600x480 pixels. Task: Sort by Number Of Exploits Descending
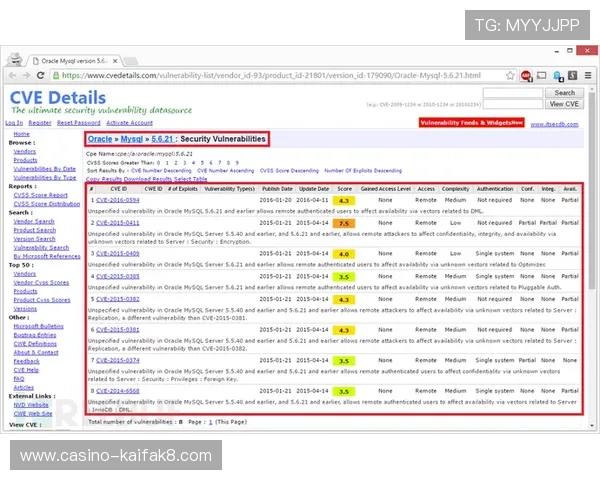pos(363,171)
